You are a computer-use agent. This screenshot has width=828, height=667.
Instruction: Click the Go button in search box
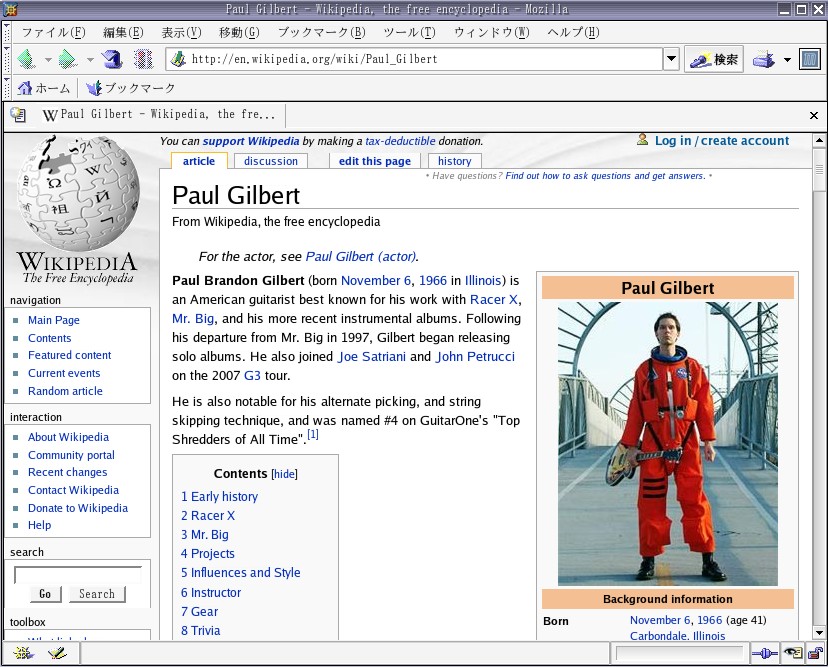(x=45, y=594)
